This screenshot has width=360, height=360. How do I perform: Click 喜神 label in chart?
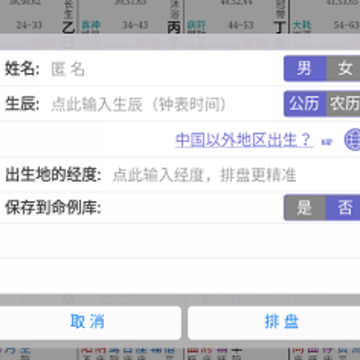pyautogui.click(x=91, y=26)
